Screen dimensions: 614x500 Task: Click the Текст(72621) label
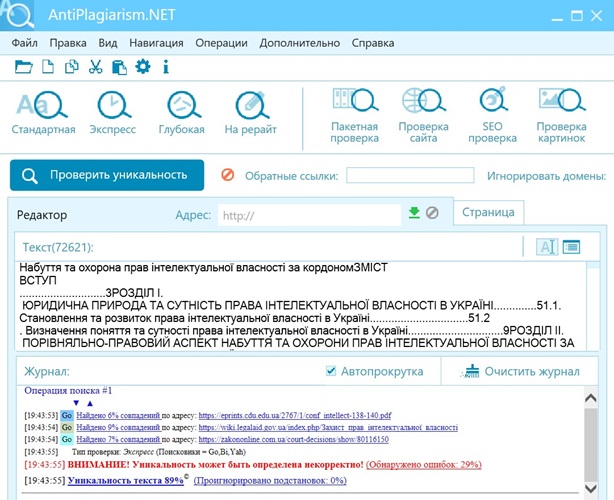[58, 247]
